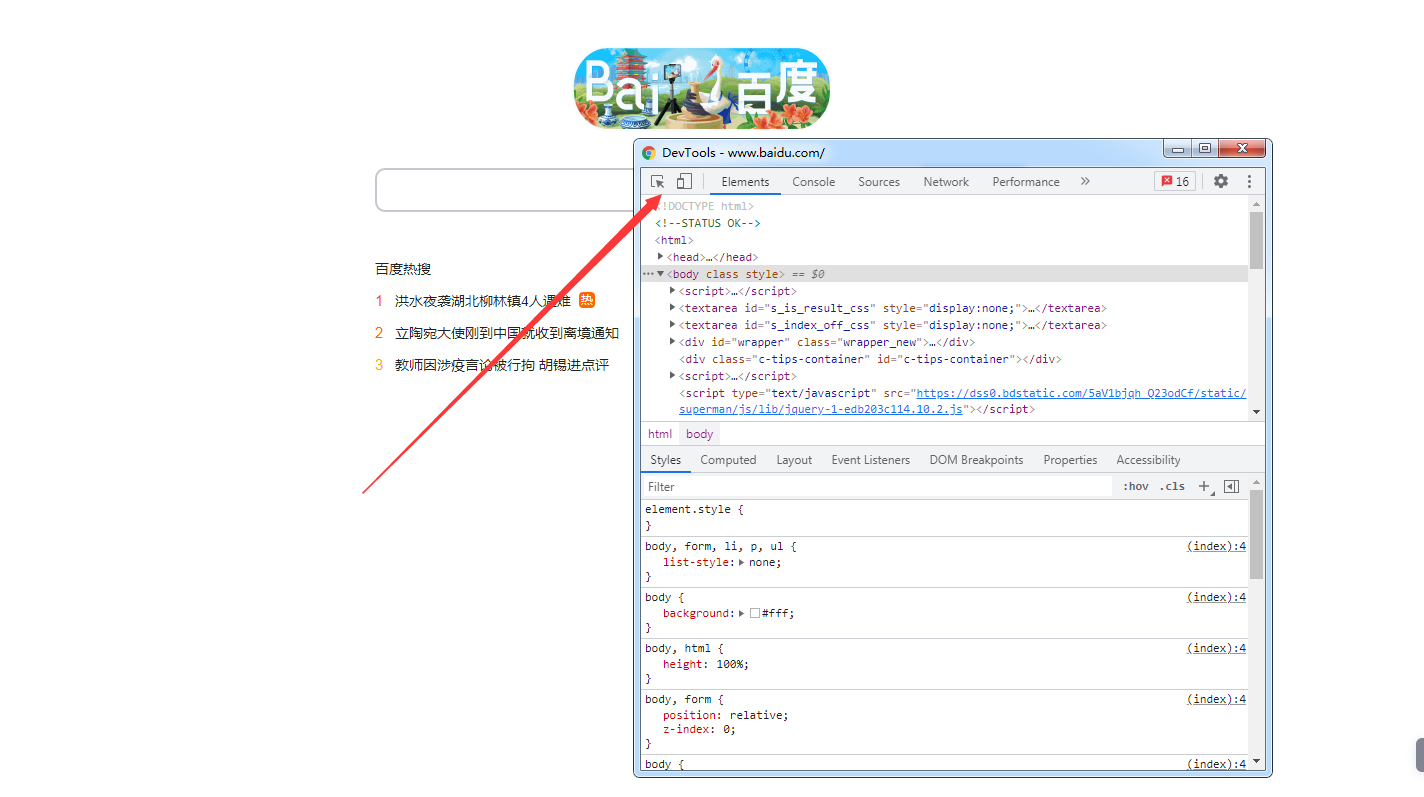1424x797 pixels.
Task: Open hot search item 洪水夜袭湖北柳林镇
Action: 483,301
